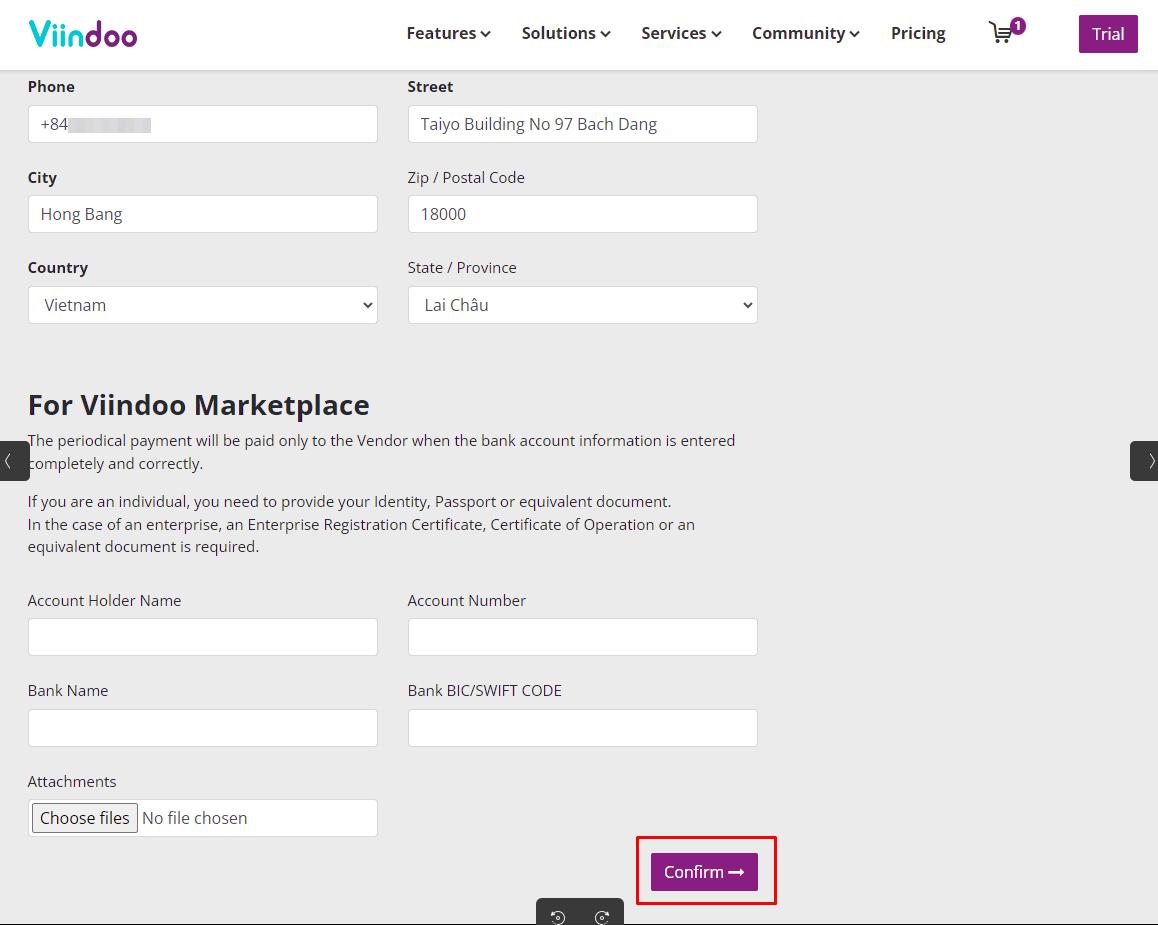
Task: Focus the Account Number field
Action: click(583, 637)
